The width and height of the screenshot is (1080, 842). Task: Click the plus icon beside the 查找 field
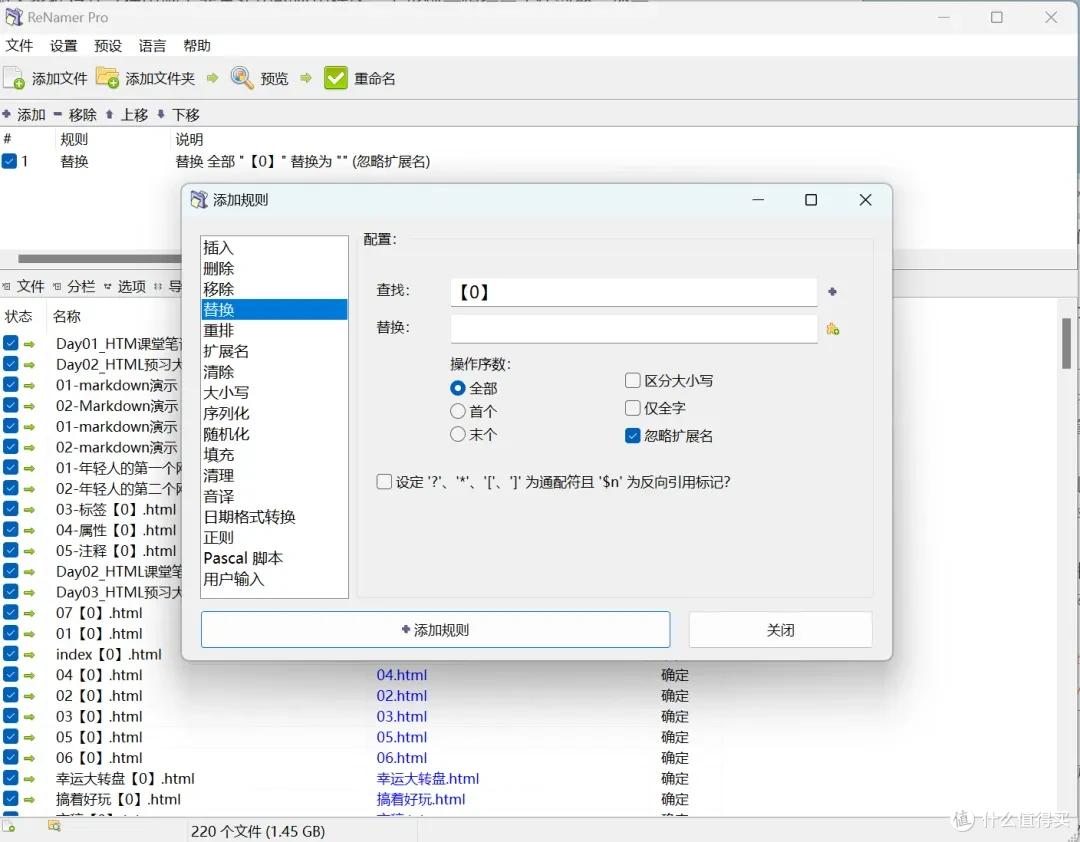pyautogui.click(x=832, y=291)
